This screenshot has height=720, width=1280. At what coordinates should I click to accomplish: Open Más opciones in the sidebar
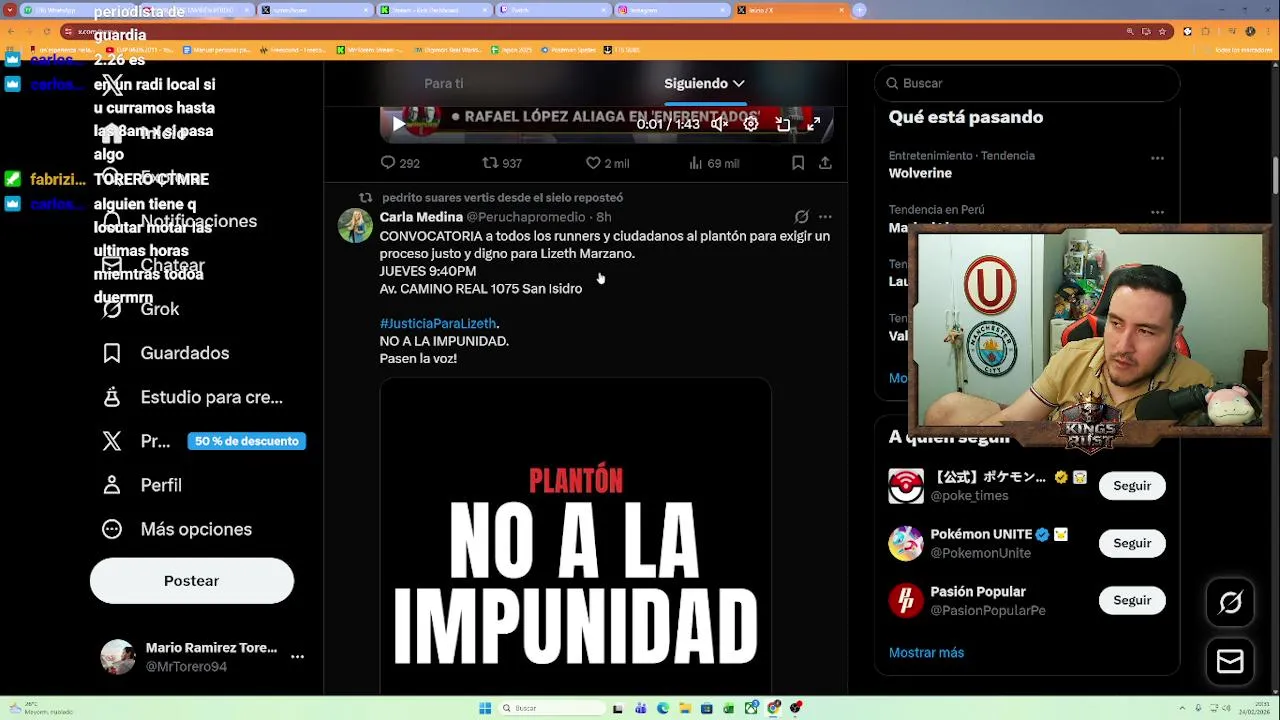point(177,529)
